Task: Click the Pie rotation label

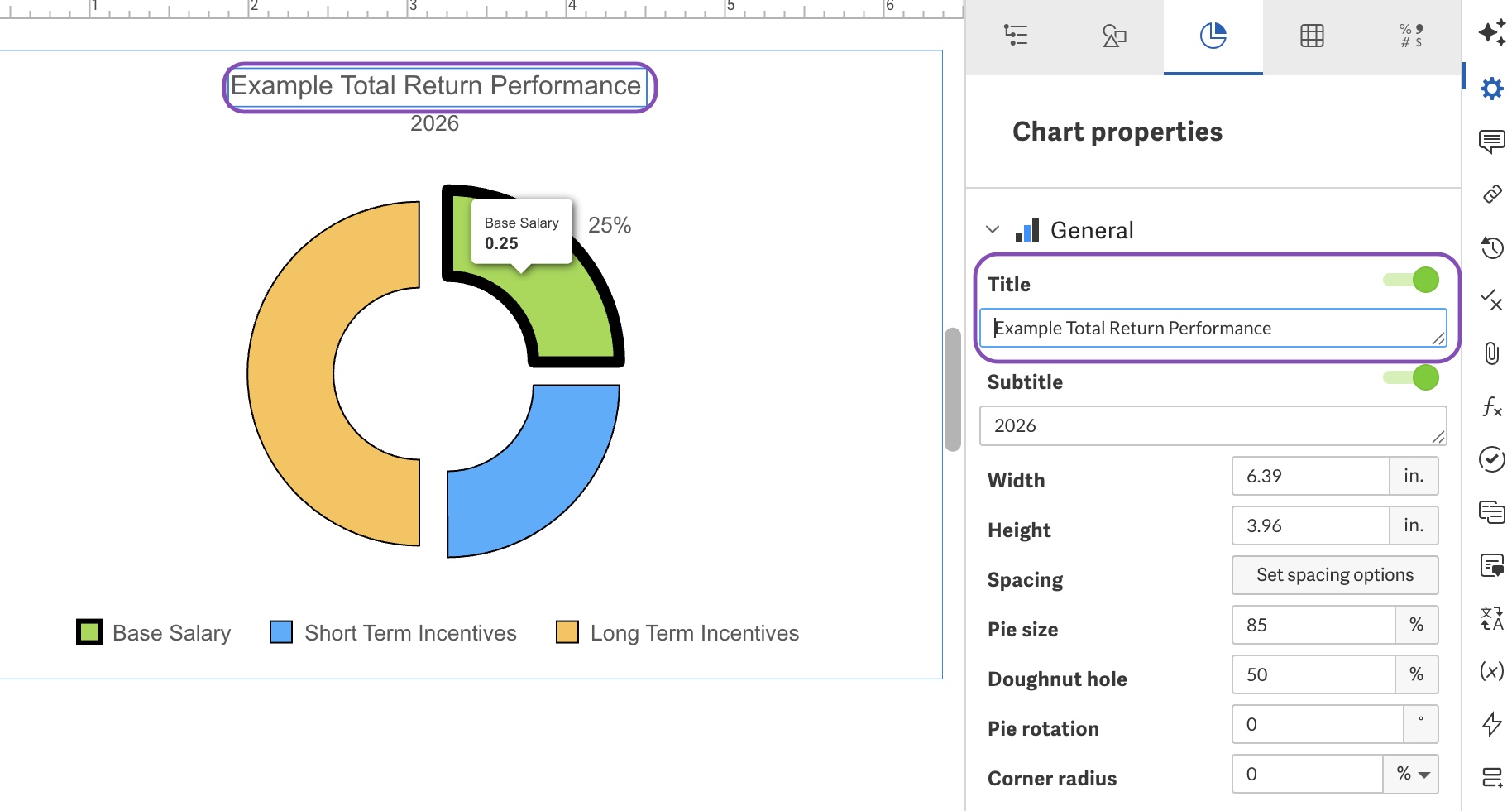Action: [x=1043, y=729]
